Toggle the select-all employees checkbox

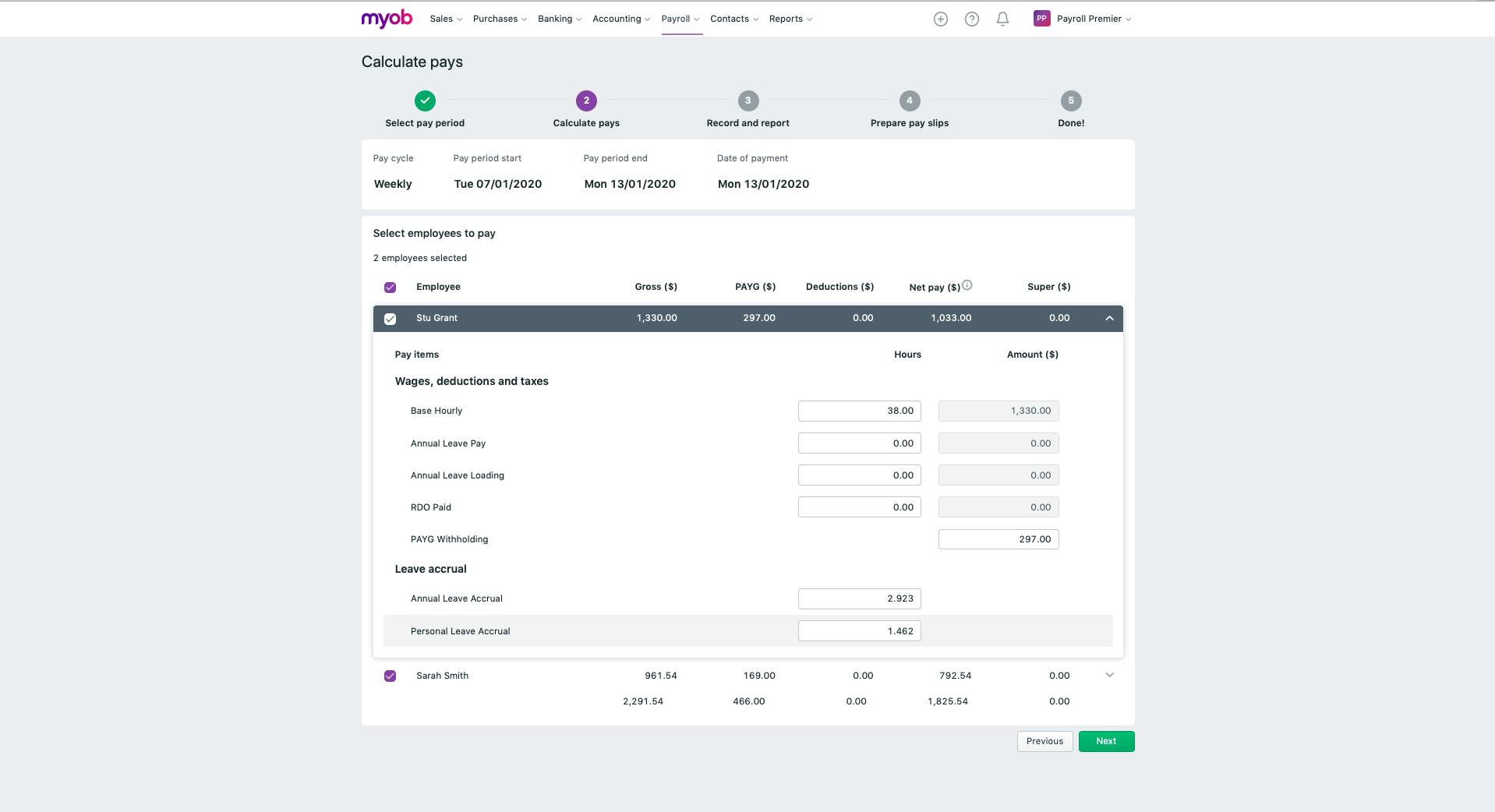[x=390, y=287]
